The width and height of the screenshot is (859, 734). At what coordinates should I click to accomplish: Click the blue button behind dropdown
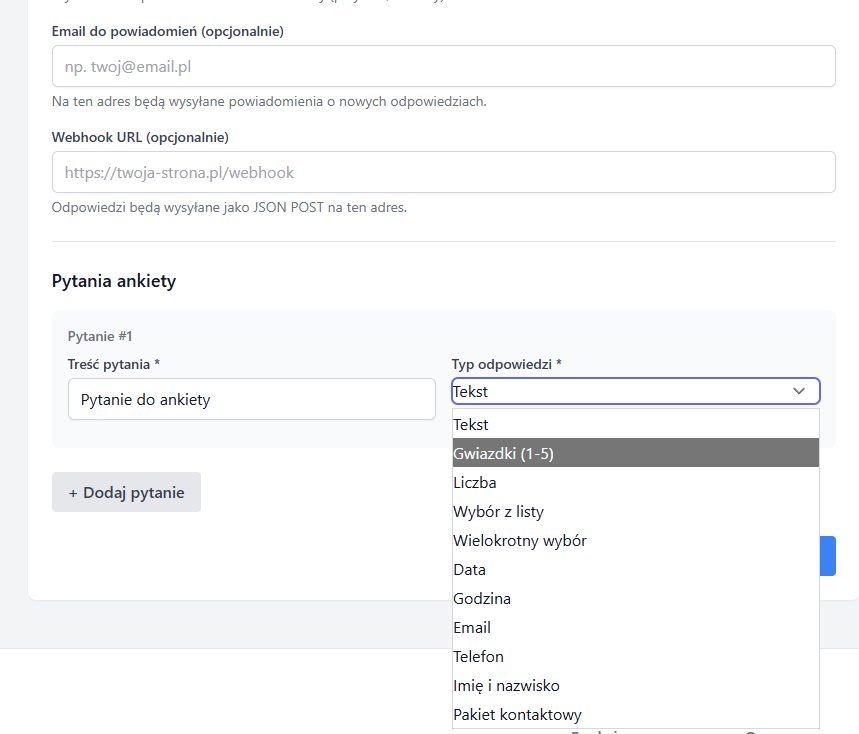coord(828,556)
